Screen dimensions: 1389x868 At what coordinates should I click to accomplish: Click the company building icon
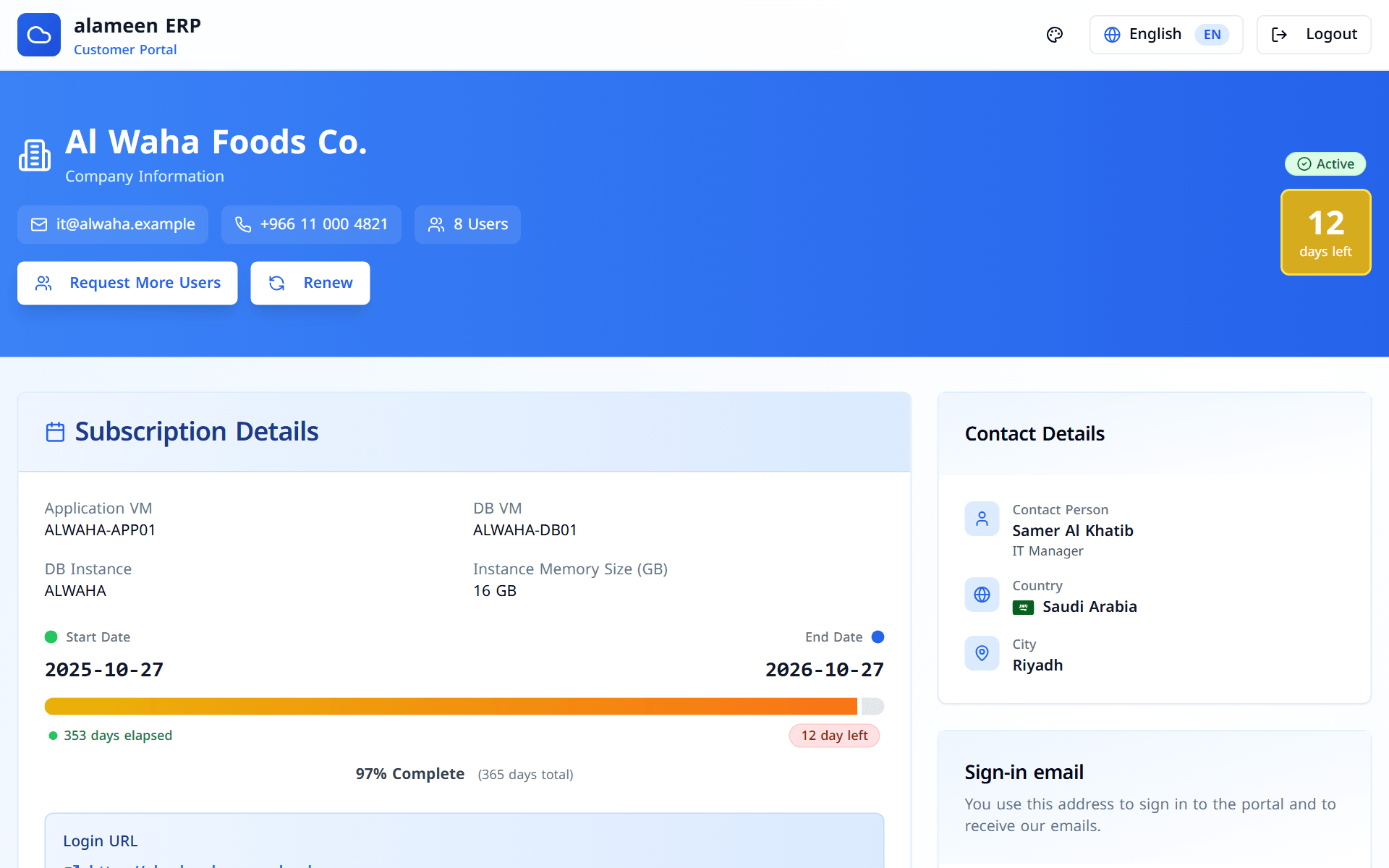point(35,155)
